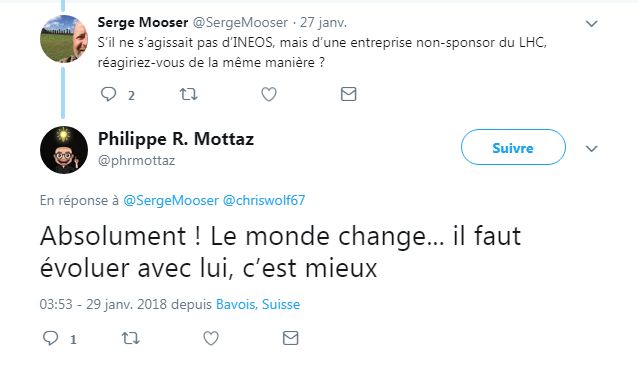Open the @phrmottaz handle

(136, 161)
